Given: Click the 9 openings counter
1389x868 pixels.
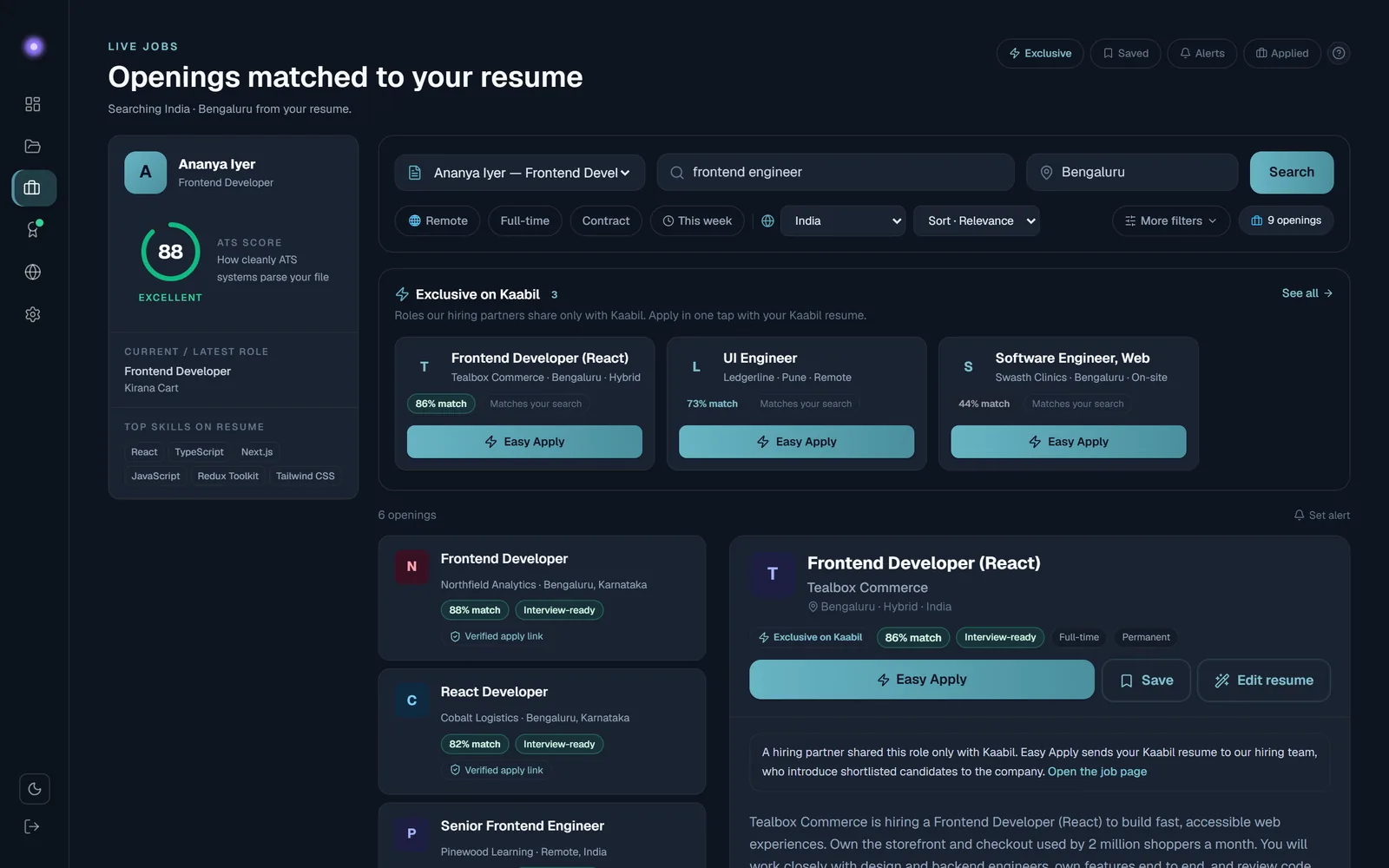Looking at the screenshot, I should pos(1286,220).
